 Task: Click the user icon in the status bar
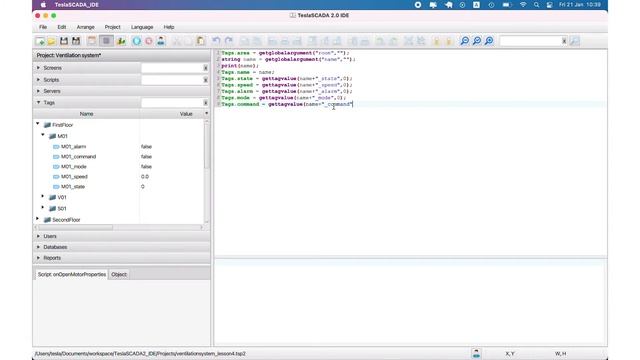[x=476, y=353]
